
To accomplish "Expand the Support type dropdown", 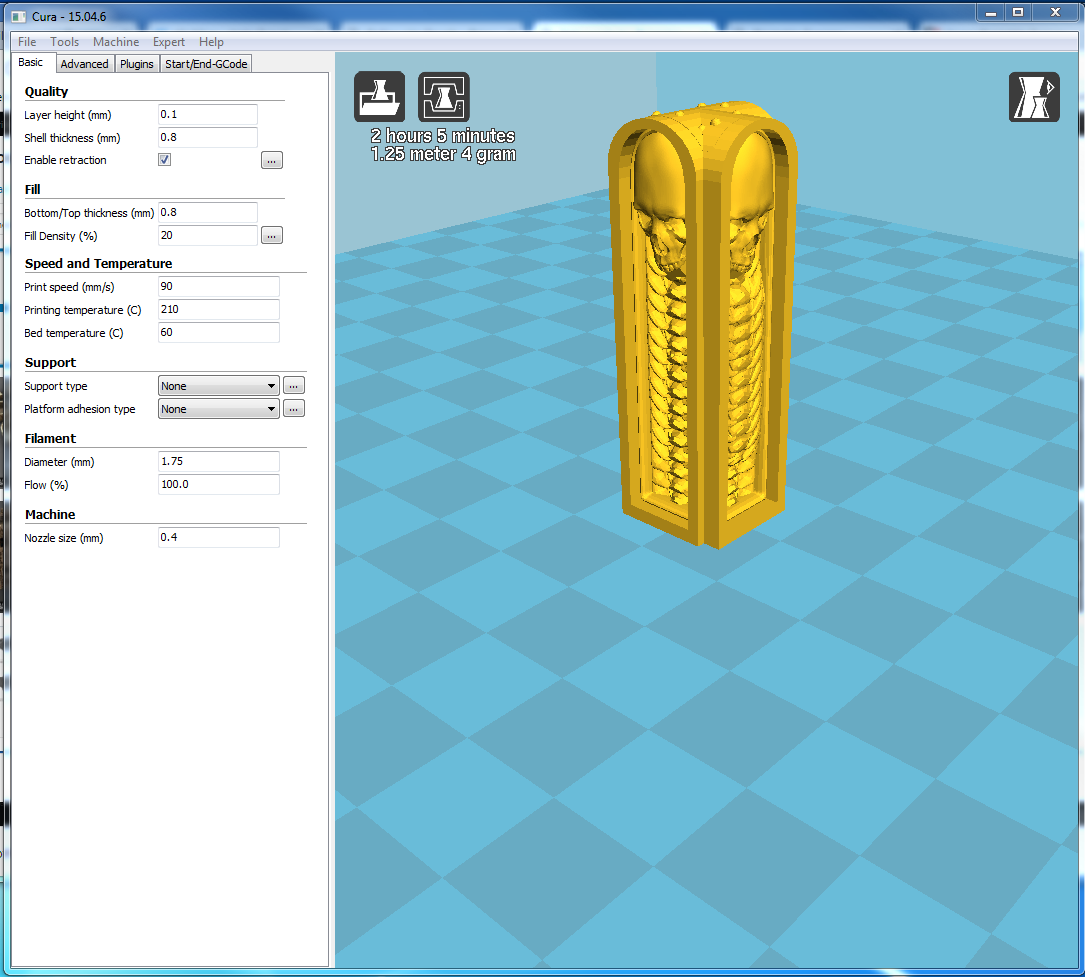I will pos(219,386).
